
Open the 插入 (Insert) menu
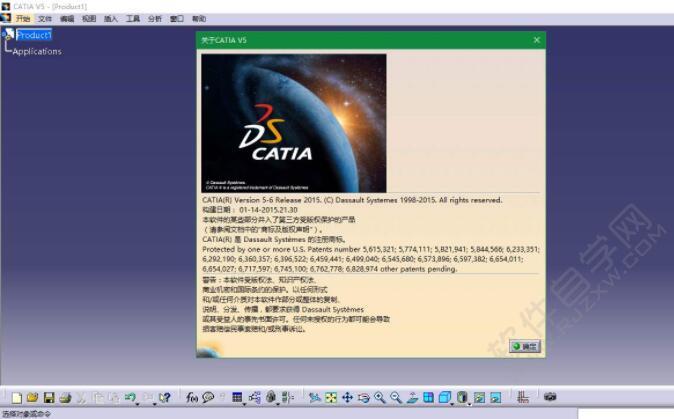pos(111,18)
